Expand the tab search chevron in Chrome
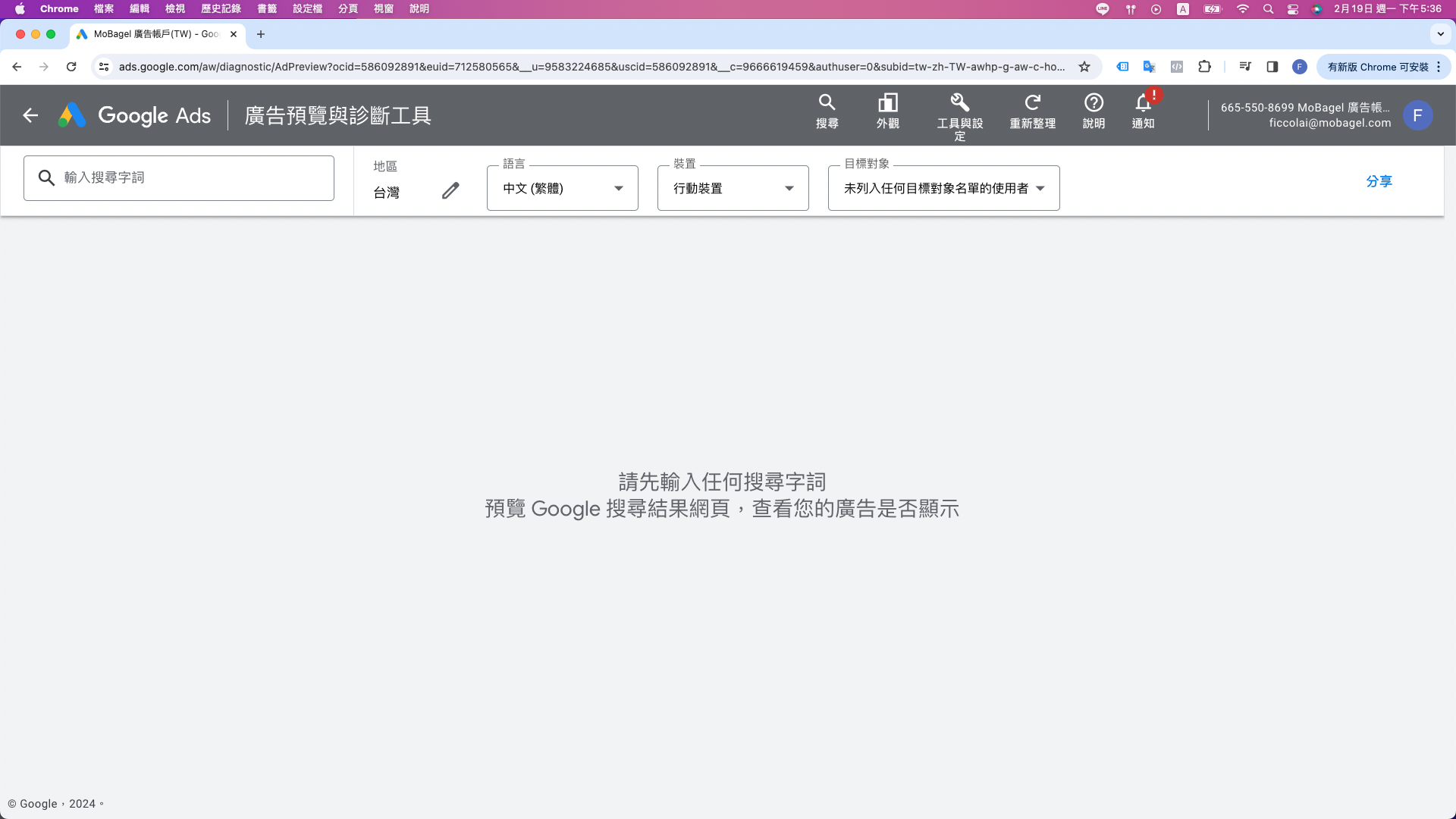Screen dimensions: 1456x819 (x=1441, y=34)
